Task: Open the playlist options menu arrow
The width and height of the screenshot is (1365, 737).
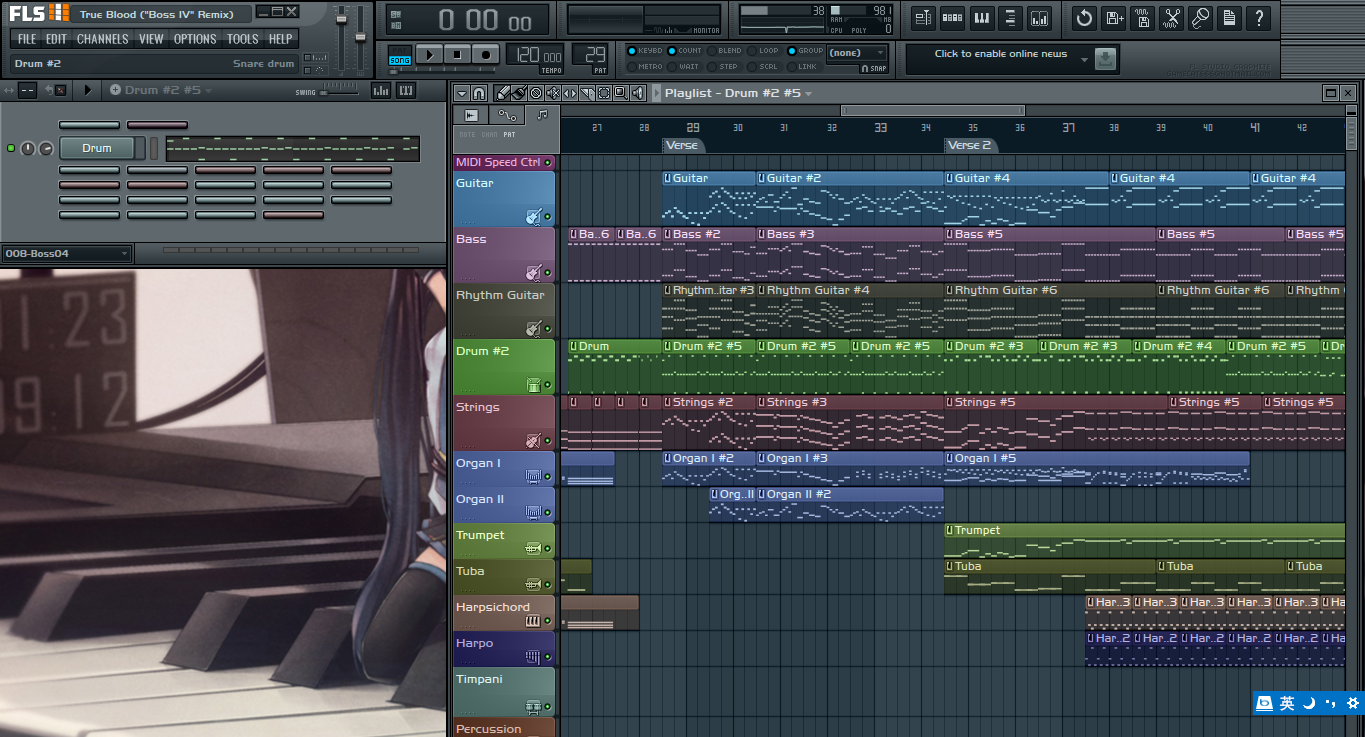Action: tap(461, 93)
